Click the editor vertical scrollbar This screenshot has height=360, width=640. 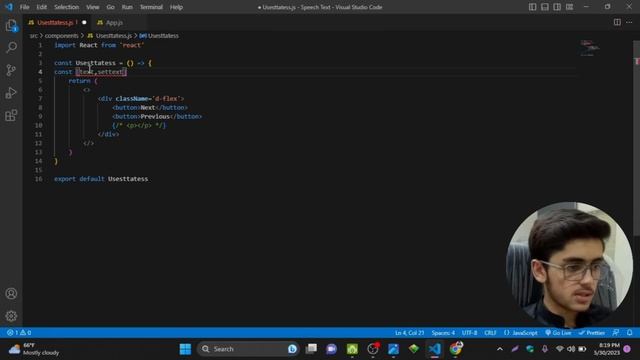click(636, 138)
